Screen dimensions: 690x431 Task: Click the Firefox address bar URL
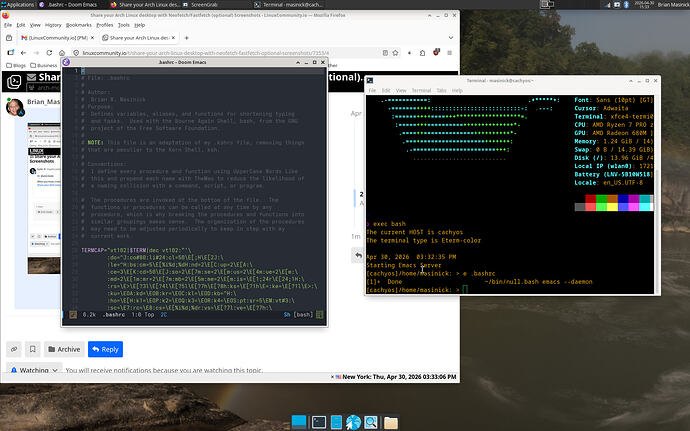[206, 53]
